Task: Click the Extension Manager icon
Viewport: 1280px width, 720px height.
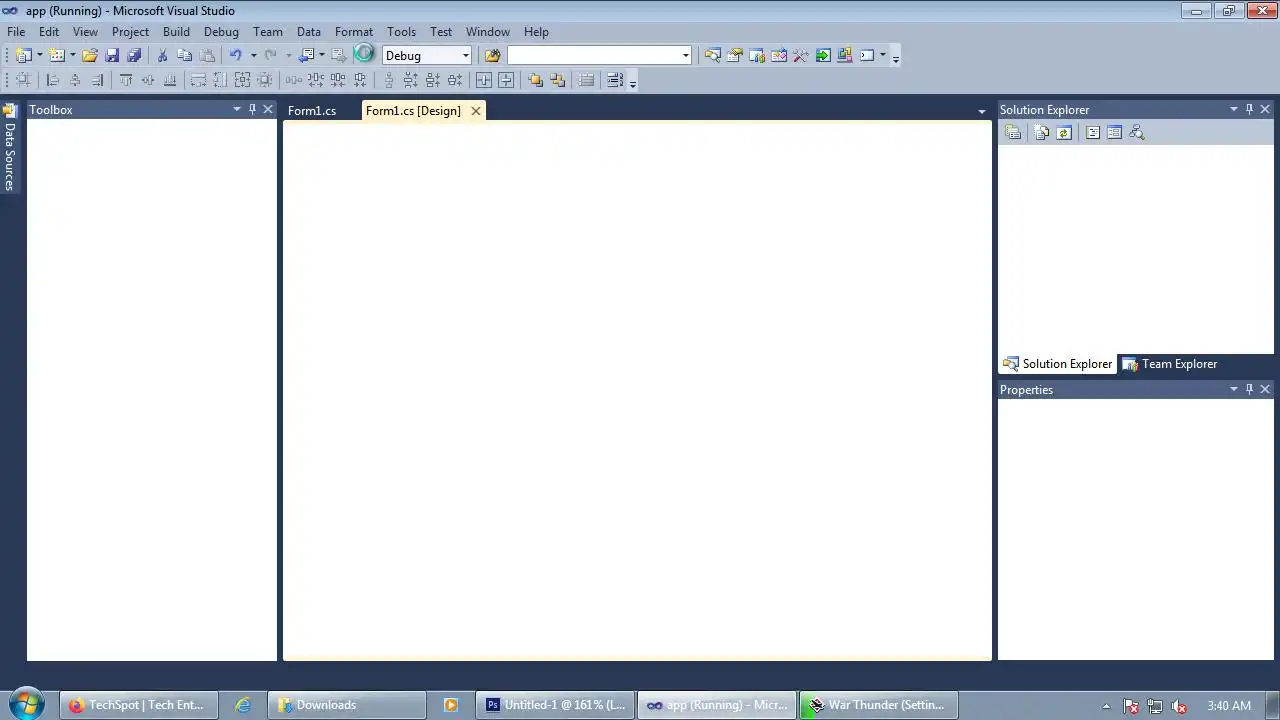Action: click(x=845, y=56)
